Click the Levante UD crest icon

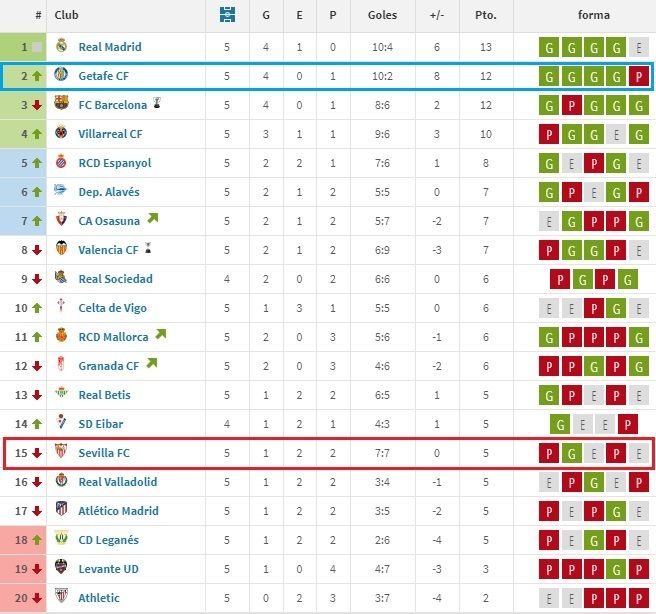pyautogui.click(x=61, y=569)
